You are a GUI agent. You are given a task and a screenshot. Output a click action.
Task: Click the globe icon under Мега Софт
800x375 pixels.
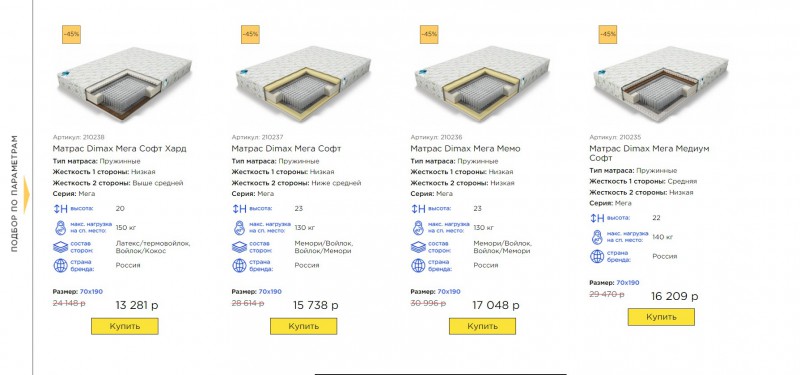click(x=239, y=265)
